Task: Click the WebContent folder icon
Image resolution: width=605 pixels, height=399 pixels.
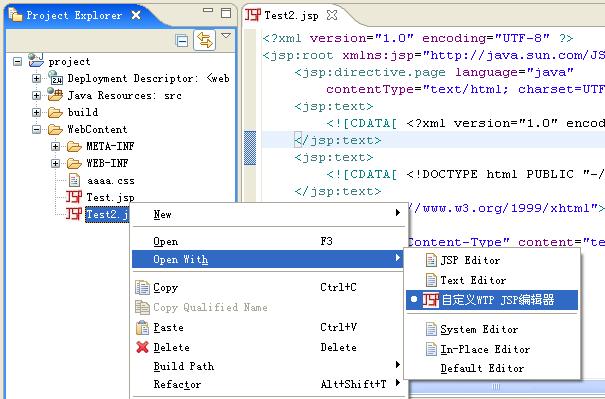Action: coord(55,129)
